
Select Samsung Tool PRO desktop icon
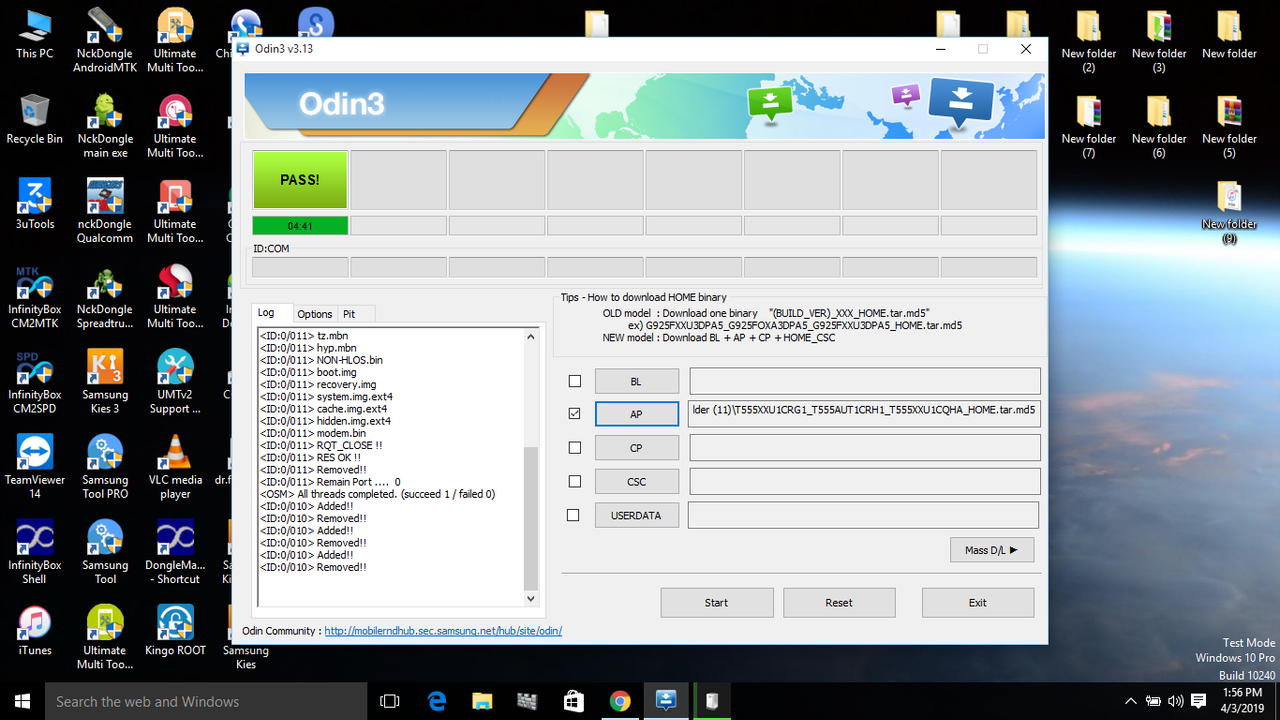(x=104, y=467)
